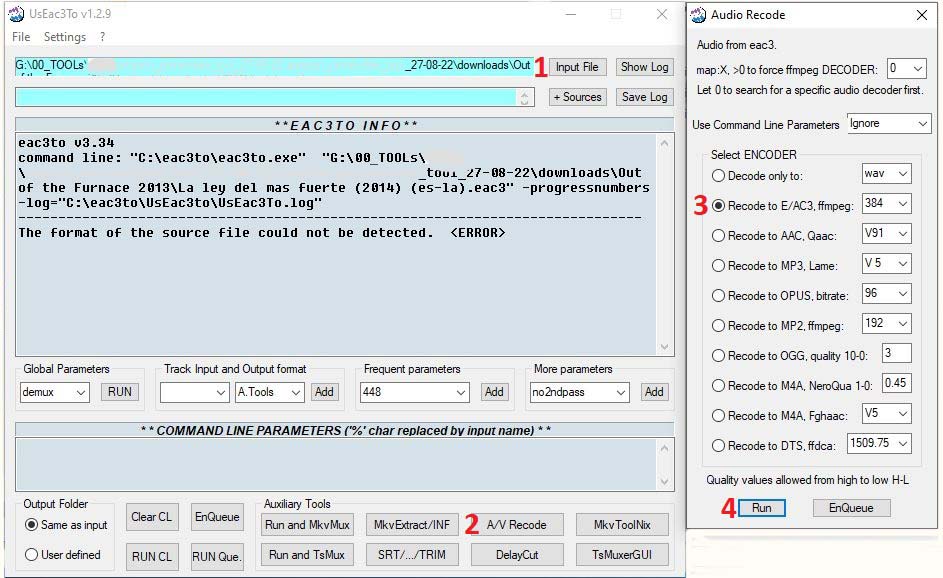Select Same as input output folder
The height and width of the screenshot is (578, 943).
pos(66,525)
